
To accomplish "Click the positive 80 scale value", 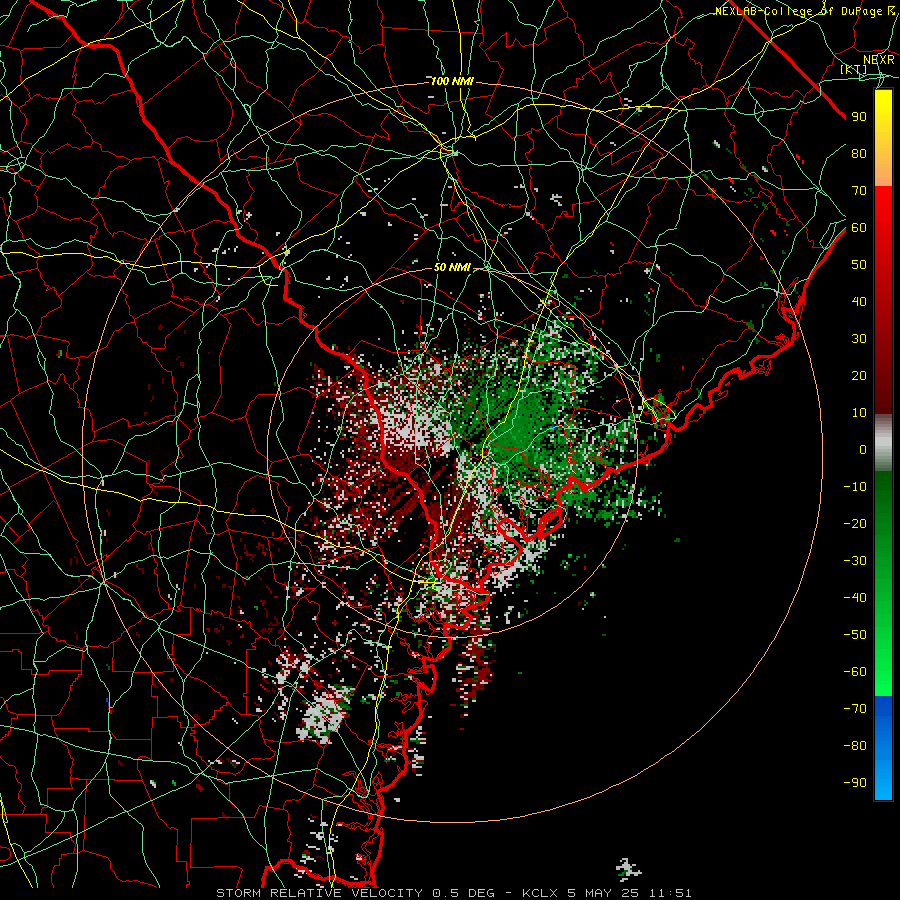I will coord(859,153).
